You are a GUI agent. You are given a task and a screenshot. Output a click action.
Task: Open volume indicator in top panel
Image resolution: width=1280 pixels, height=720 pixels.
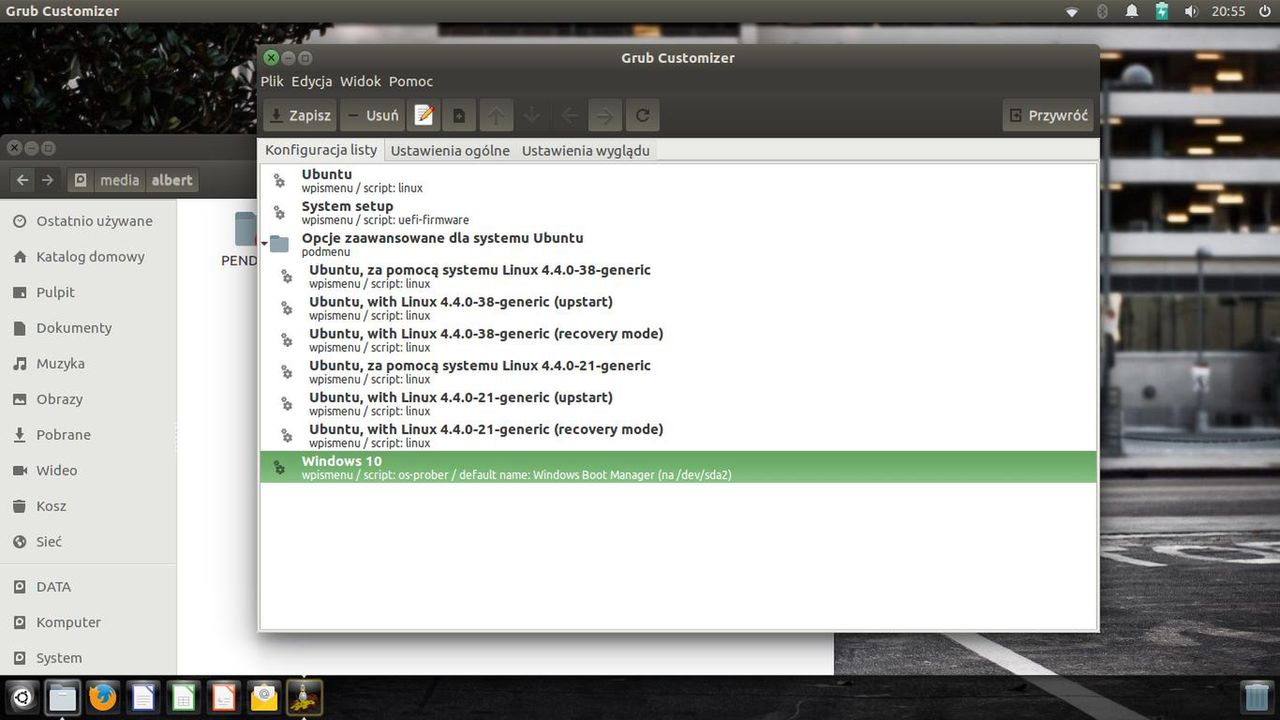click(1190, 11)
